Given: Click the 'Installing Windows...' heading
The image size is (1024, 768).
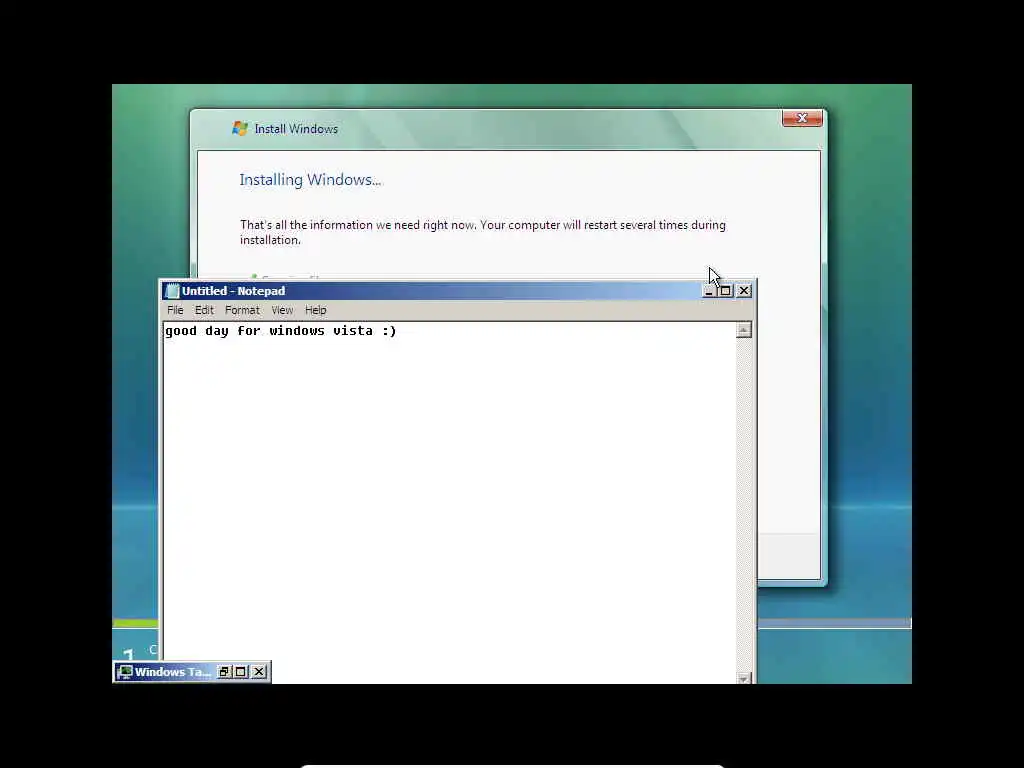Looking at the screenshot, I should point(310,180).
